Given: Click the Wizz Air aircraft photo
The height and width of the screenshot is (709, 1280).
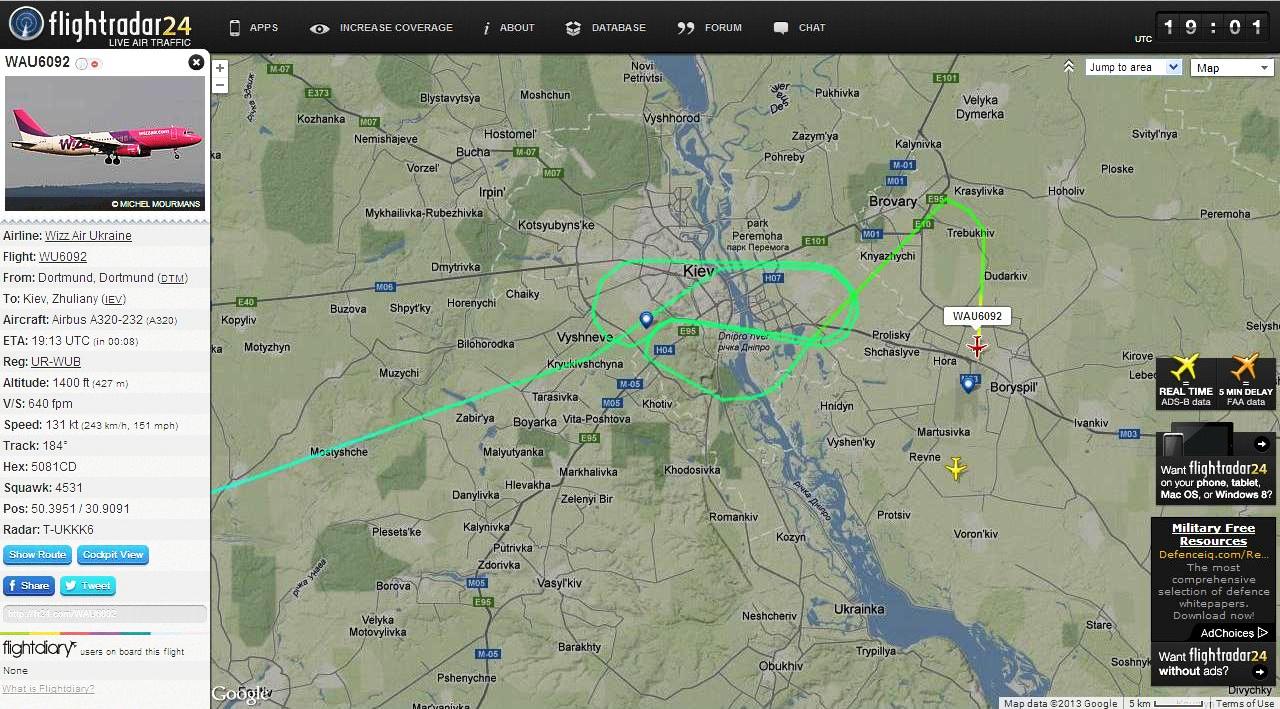Looking at the screenshot, I should 105,143.
